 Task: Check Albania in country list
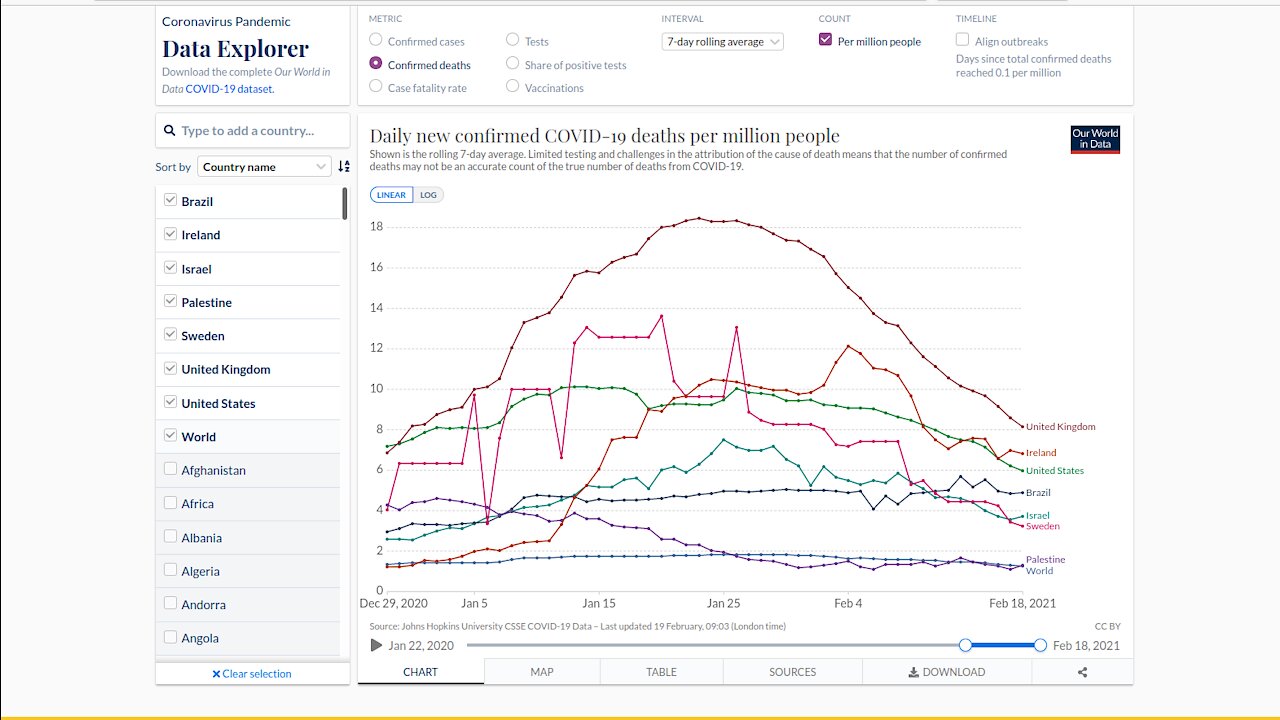click(170, 537)
